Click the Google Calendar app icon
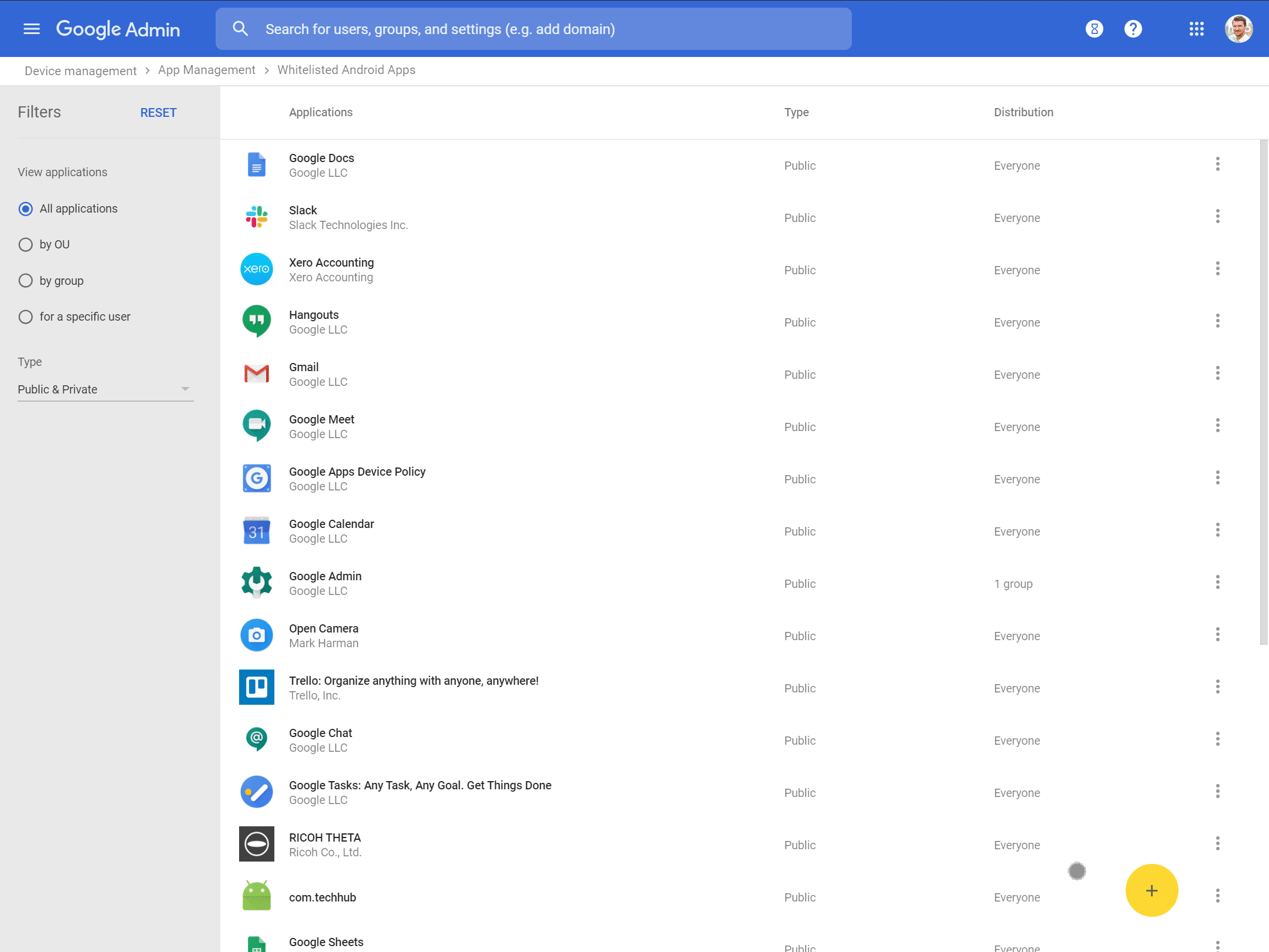The width and height of the screenshot is (1269, 952). 257,530
